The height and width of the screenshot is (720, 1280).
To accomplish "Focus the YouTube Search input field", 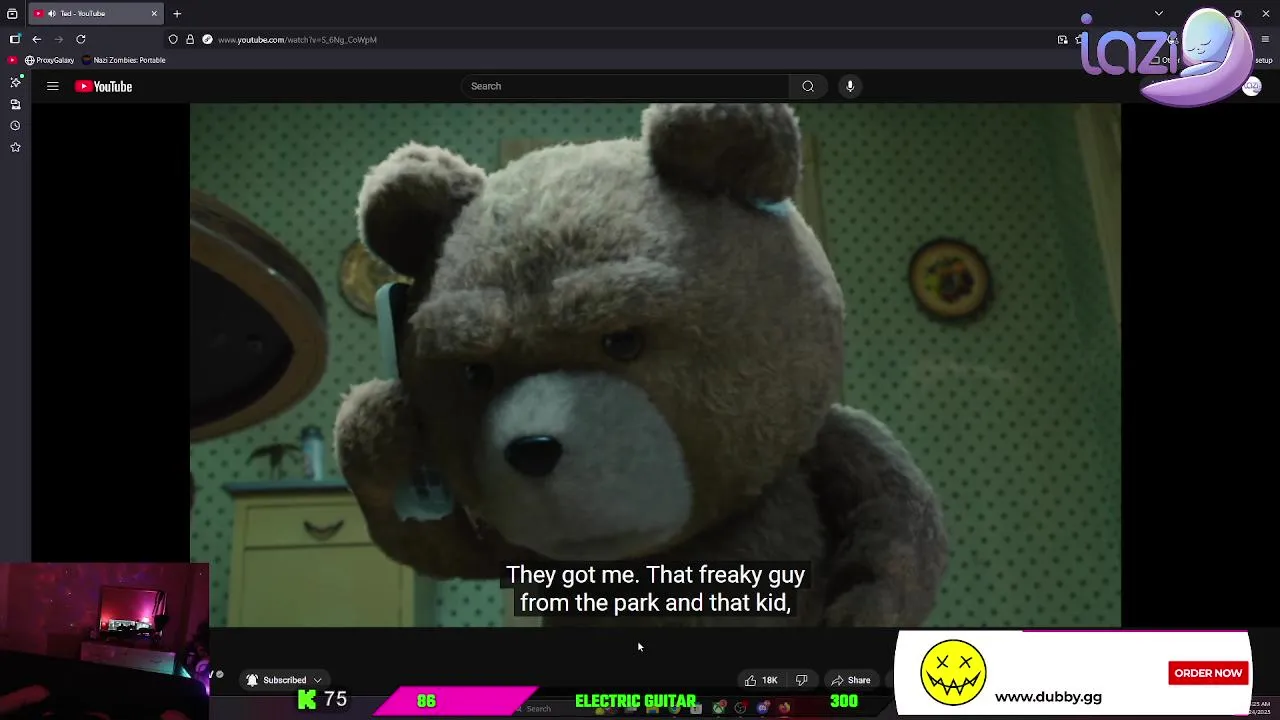I will pyautogui.click(x=625, y=86).
